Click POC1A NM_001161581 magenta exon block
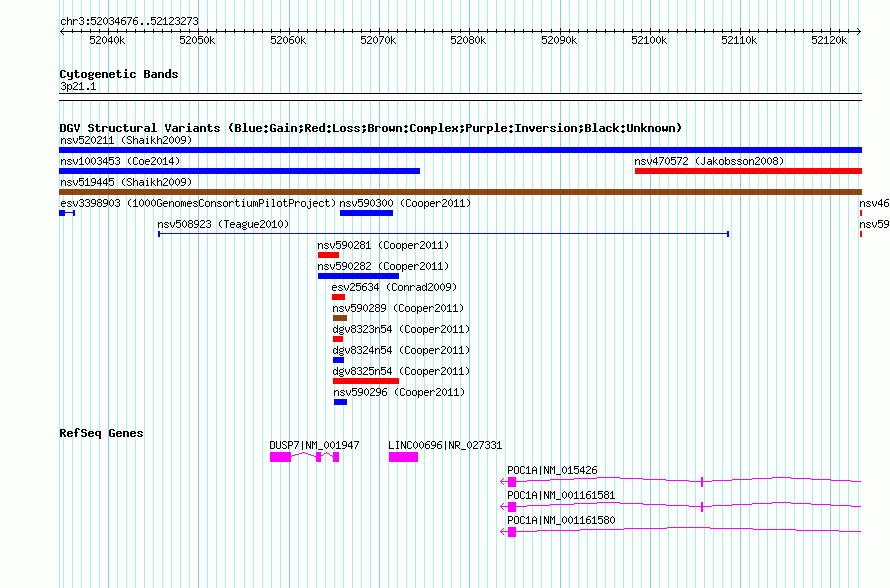The height and width of the screenshot is (588, 890). click(x=512, y=507)
